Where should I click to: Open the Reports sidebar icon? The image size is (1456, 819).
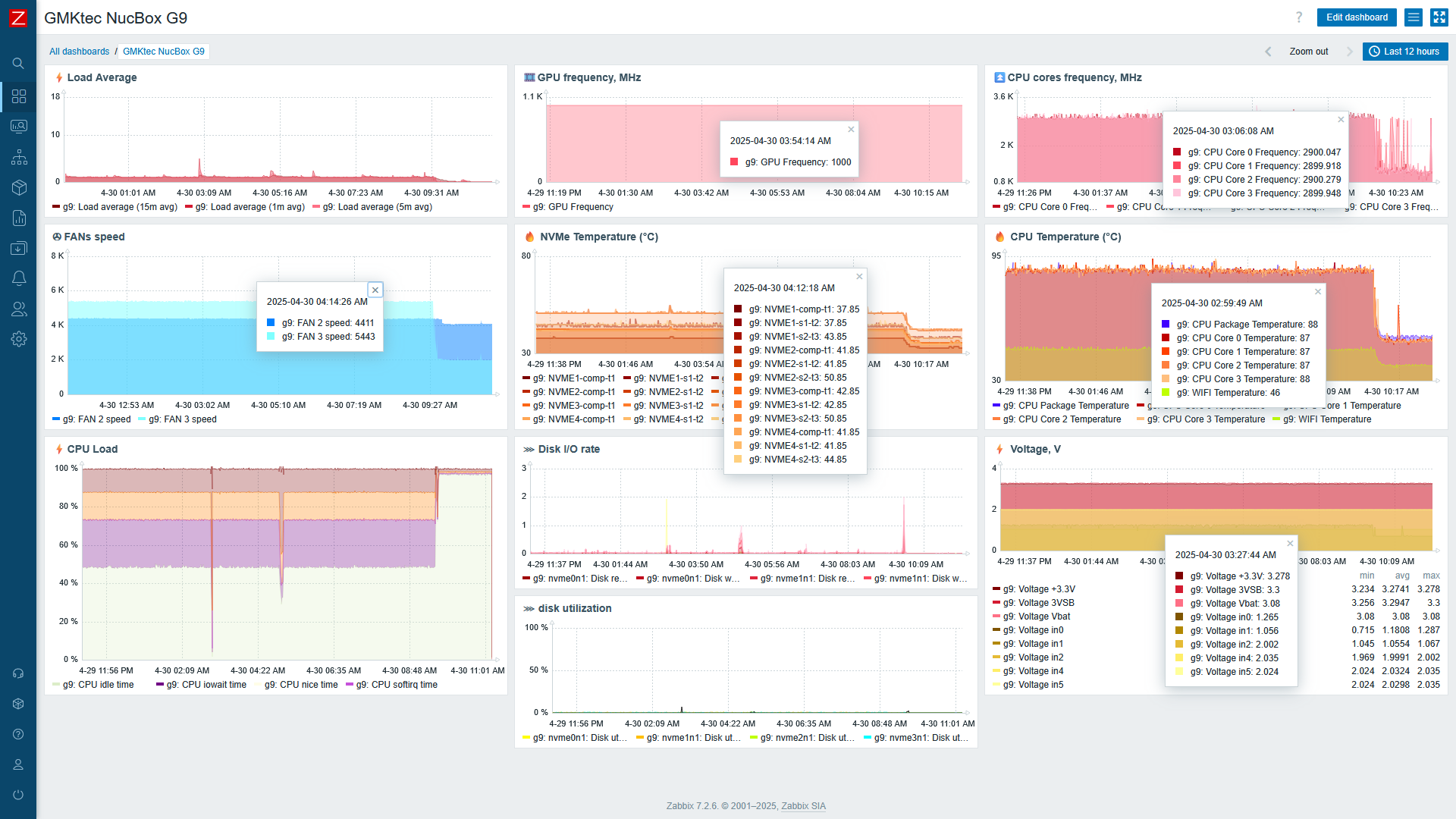(x=19, y=218)
